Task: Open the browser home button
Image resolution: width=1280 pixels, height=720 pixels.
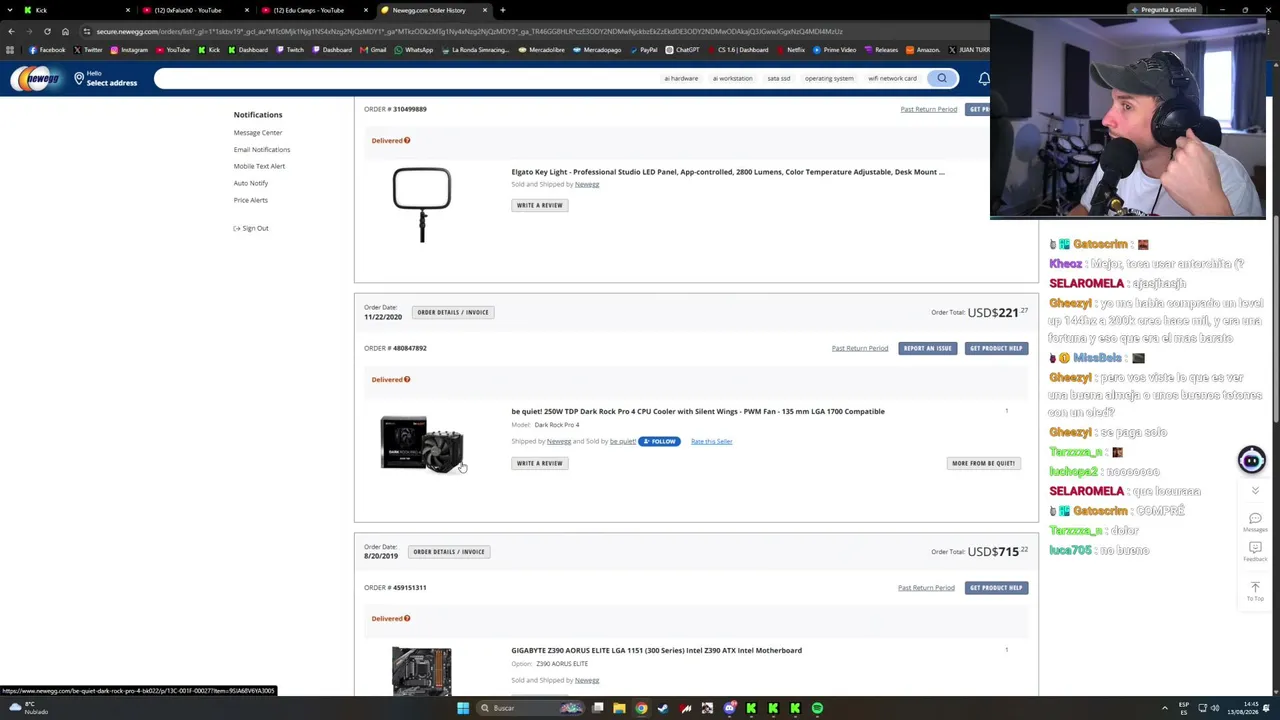Action: click(x=65, y=31)
